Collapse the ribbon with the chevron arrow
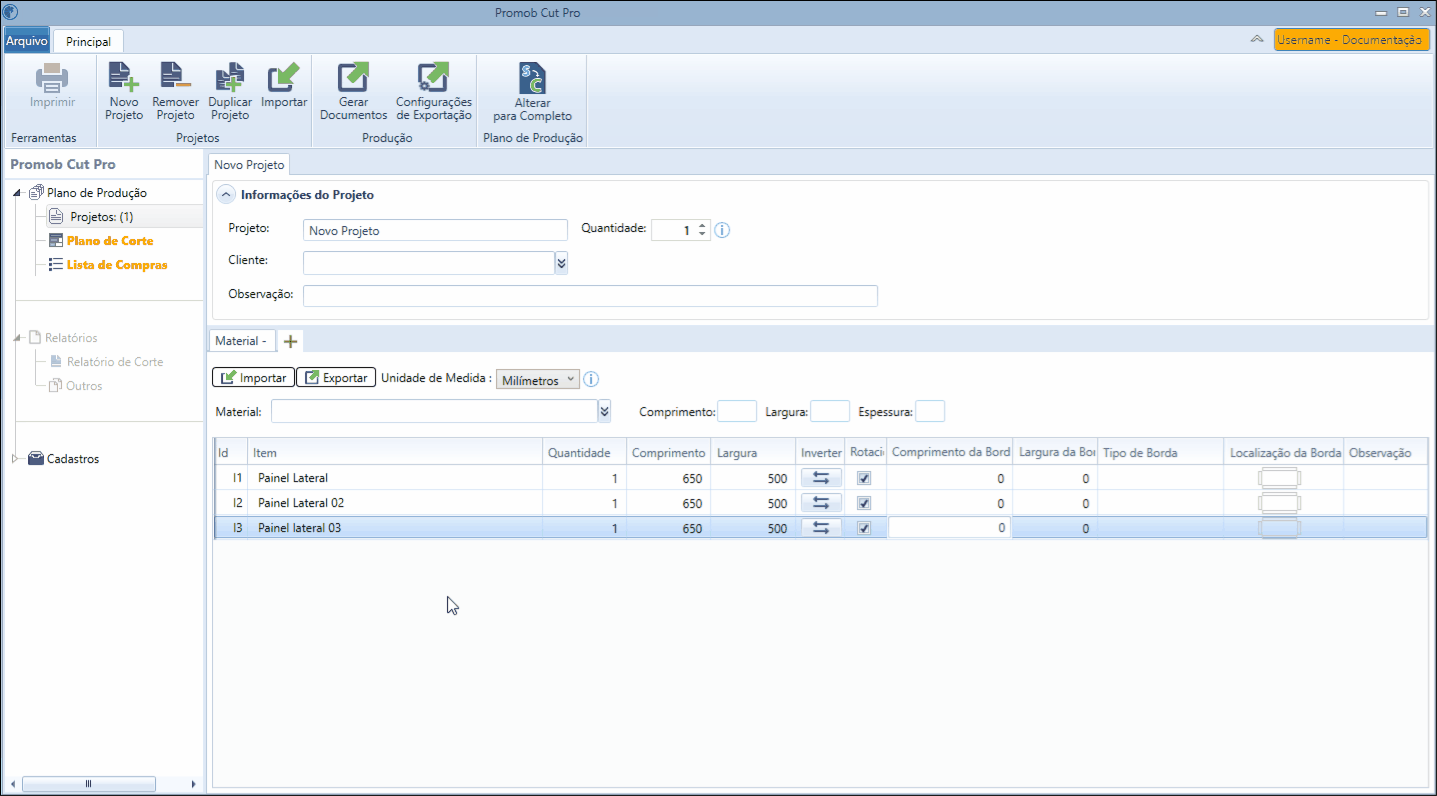This screenshot has width=1437, height=796. pos(1257,39)
